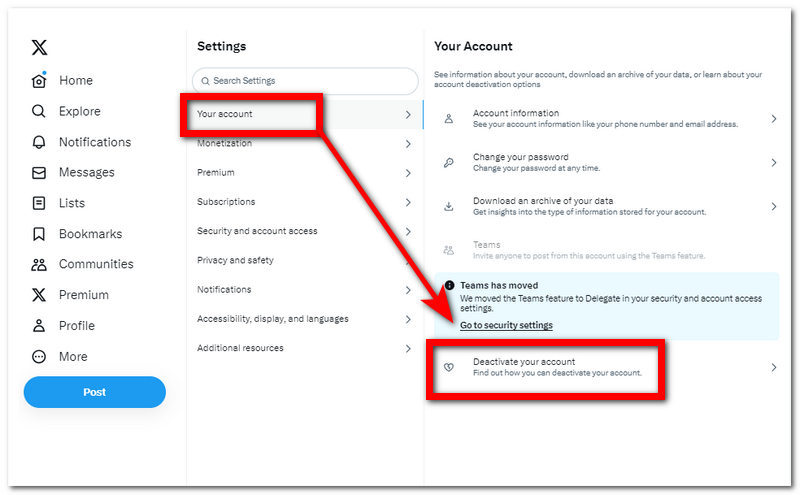Open Notifications bell icon in sidebar

point(39,142)
